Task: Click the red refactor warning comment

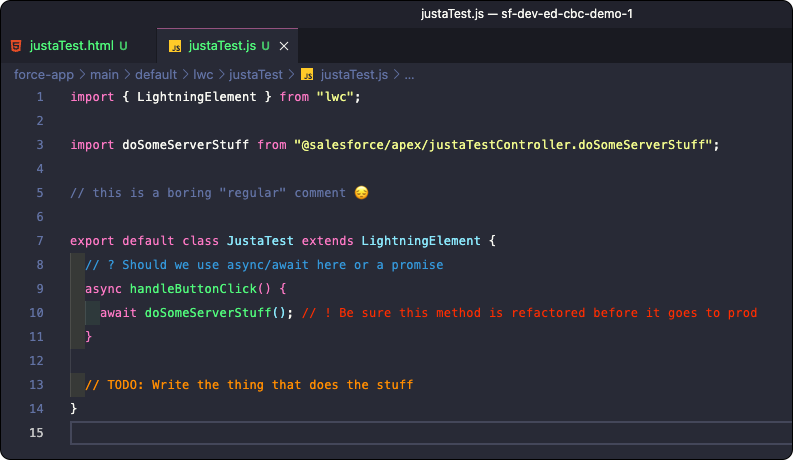Action: [x=530, y=312]
